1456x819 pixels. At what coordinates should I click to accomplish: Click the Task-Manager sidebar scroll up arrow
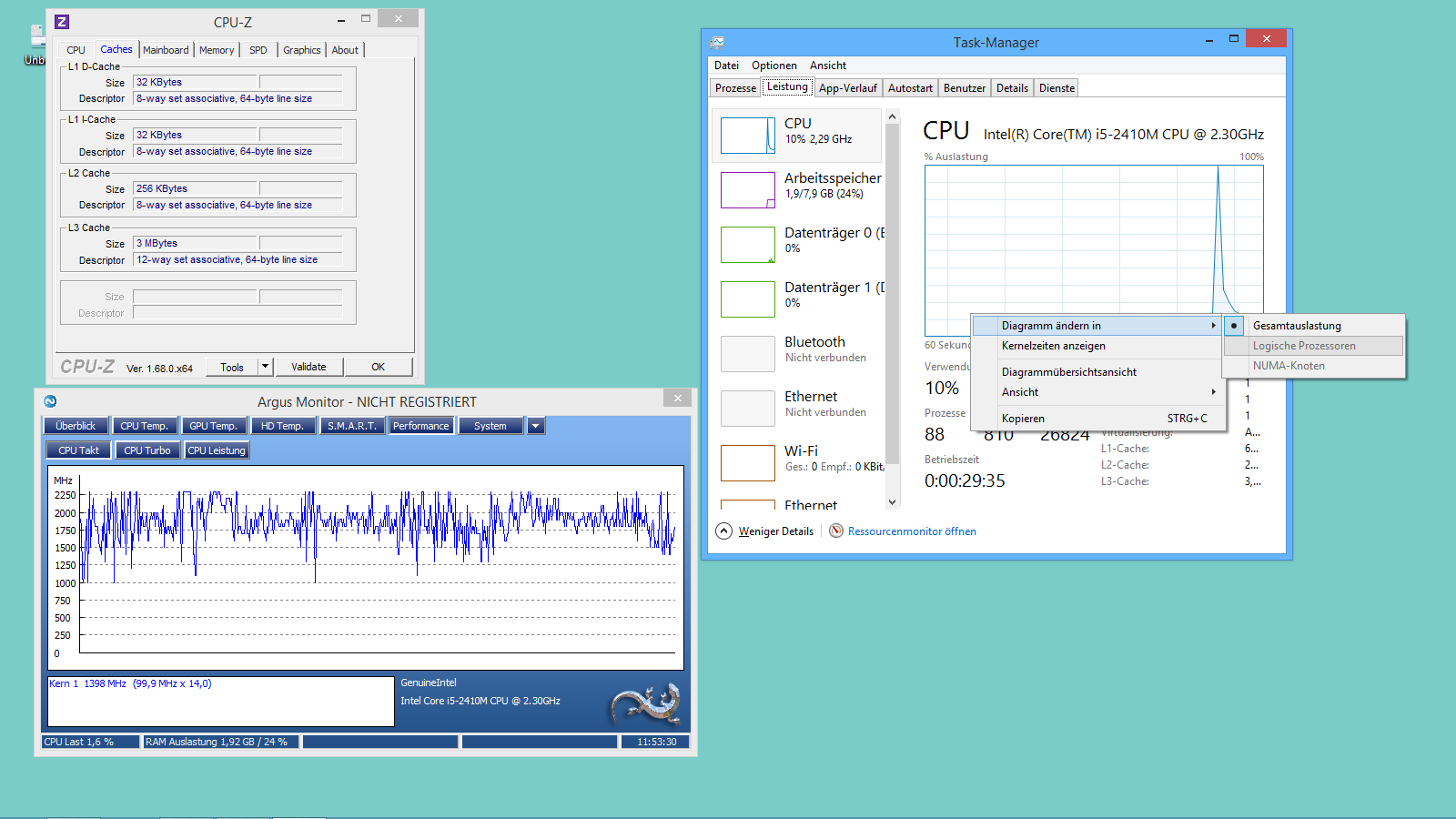click(x=892, y=116)
